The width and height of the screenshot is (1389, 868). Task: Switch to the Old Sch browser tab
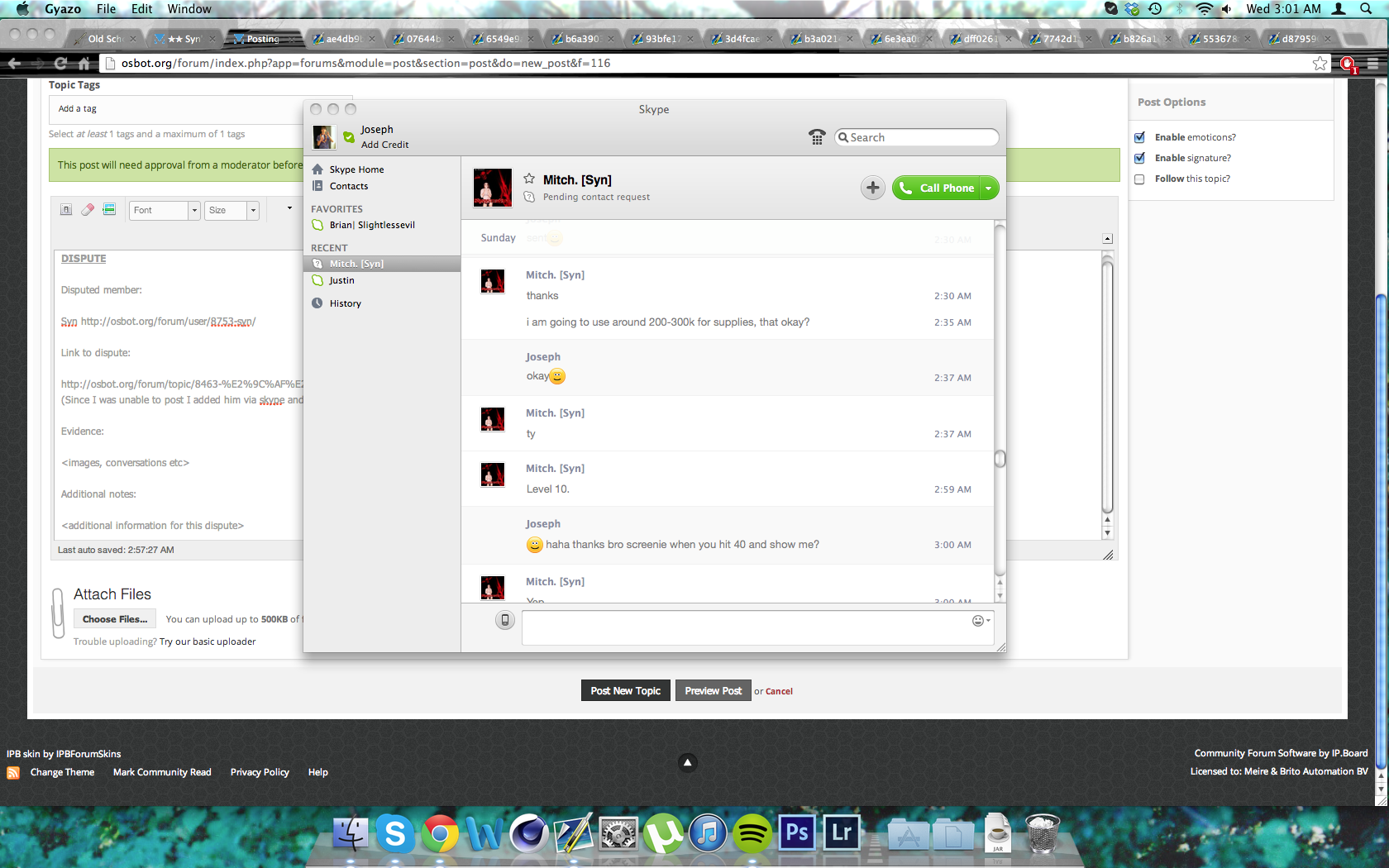pyautogui.click(x=105, y=39)
